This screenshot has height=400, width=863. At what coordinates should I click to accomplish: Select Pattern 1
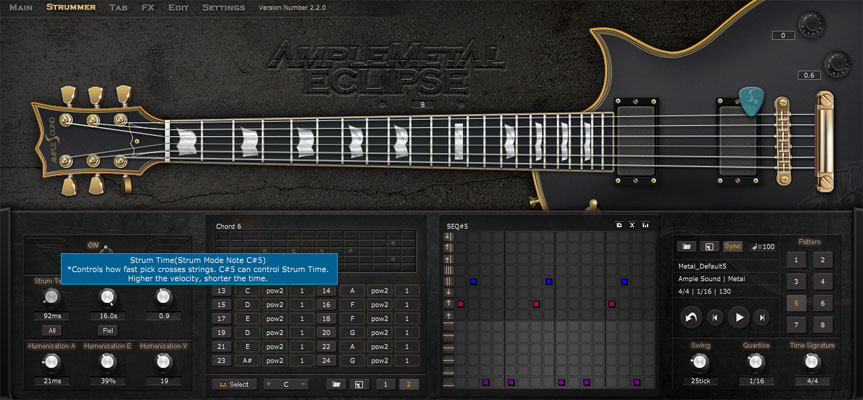[x=796, y=260]
